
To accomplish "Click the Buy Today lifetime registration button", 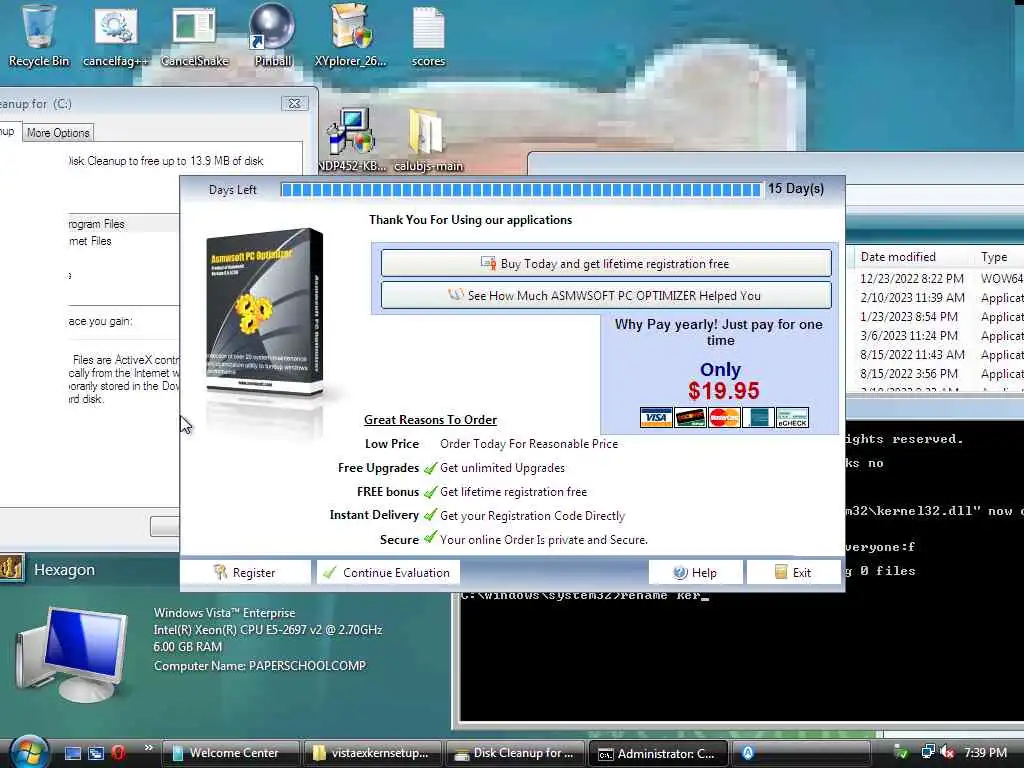I will pyautogui.click(x=605, y=264).
